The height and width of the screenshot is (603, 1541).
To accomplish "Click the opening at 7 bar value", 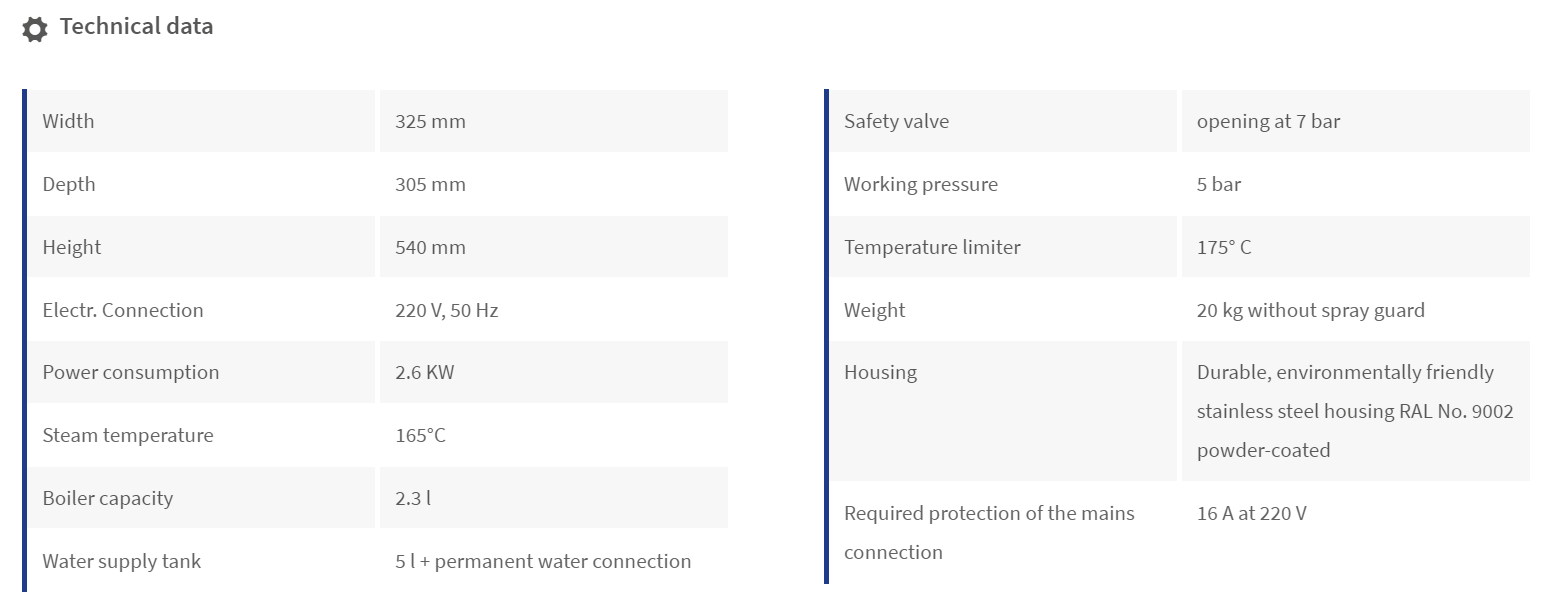I will [x=1268, y=122].
